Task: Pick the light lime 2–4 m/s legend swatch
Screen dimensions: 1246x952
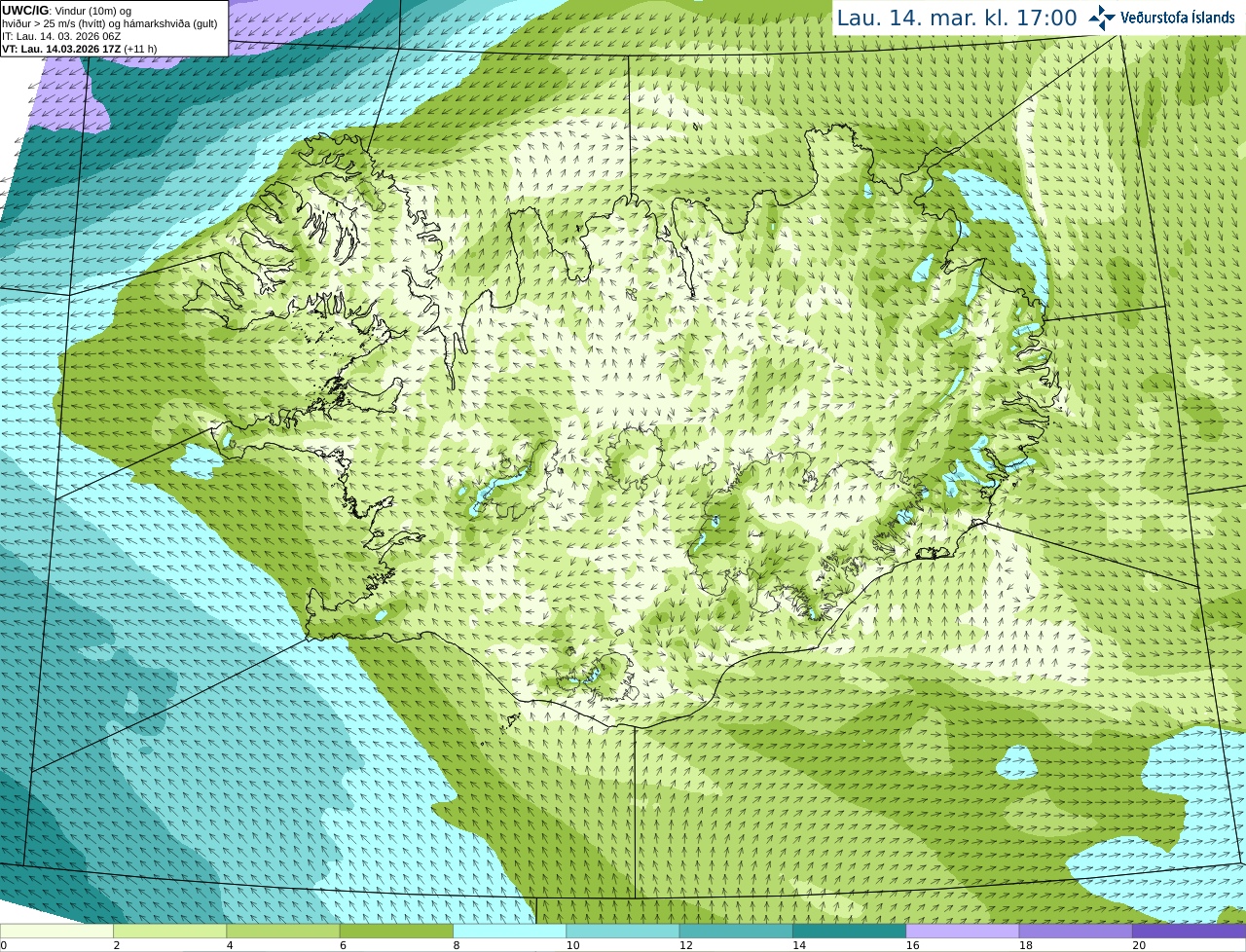Action: 169,932
